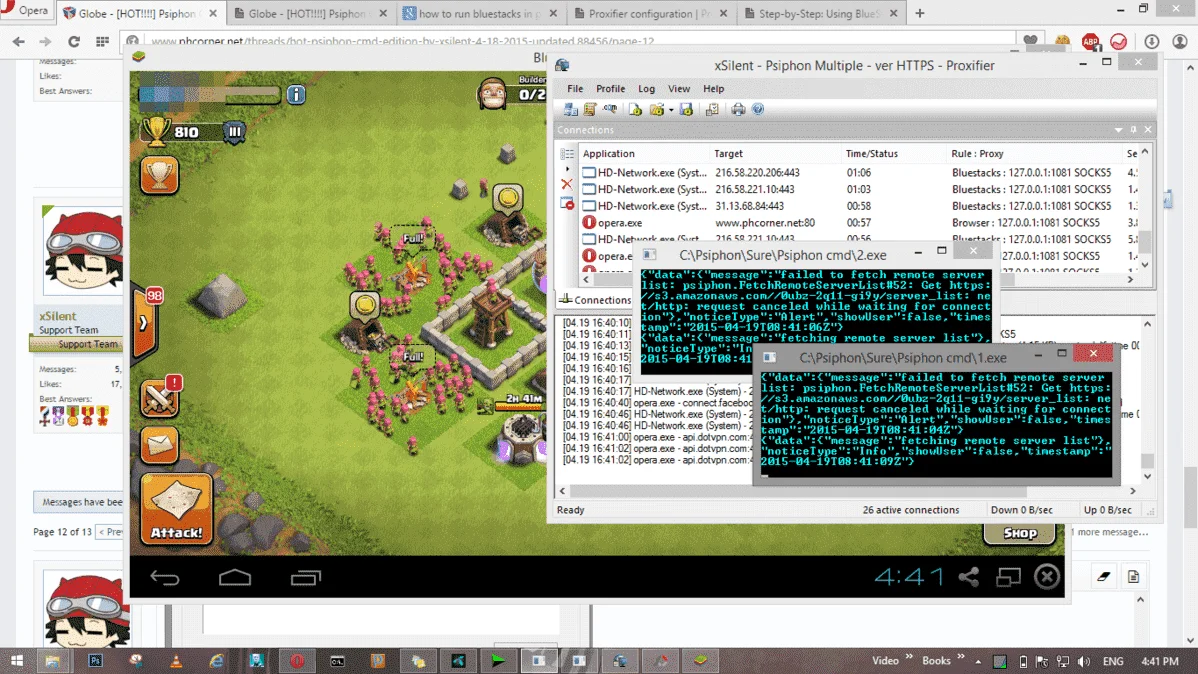Open Advanced options checklist icon in Proxifier
Viewport: 1198px width, 674px height.
pyautogui.click(x=712, y=109)
